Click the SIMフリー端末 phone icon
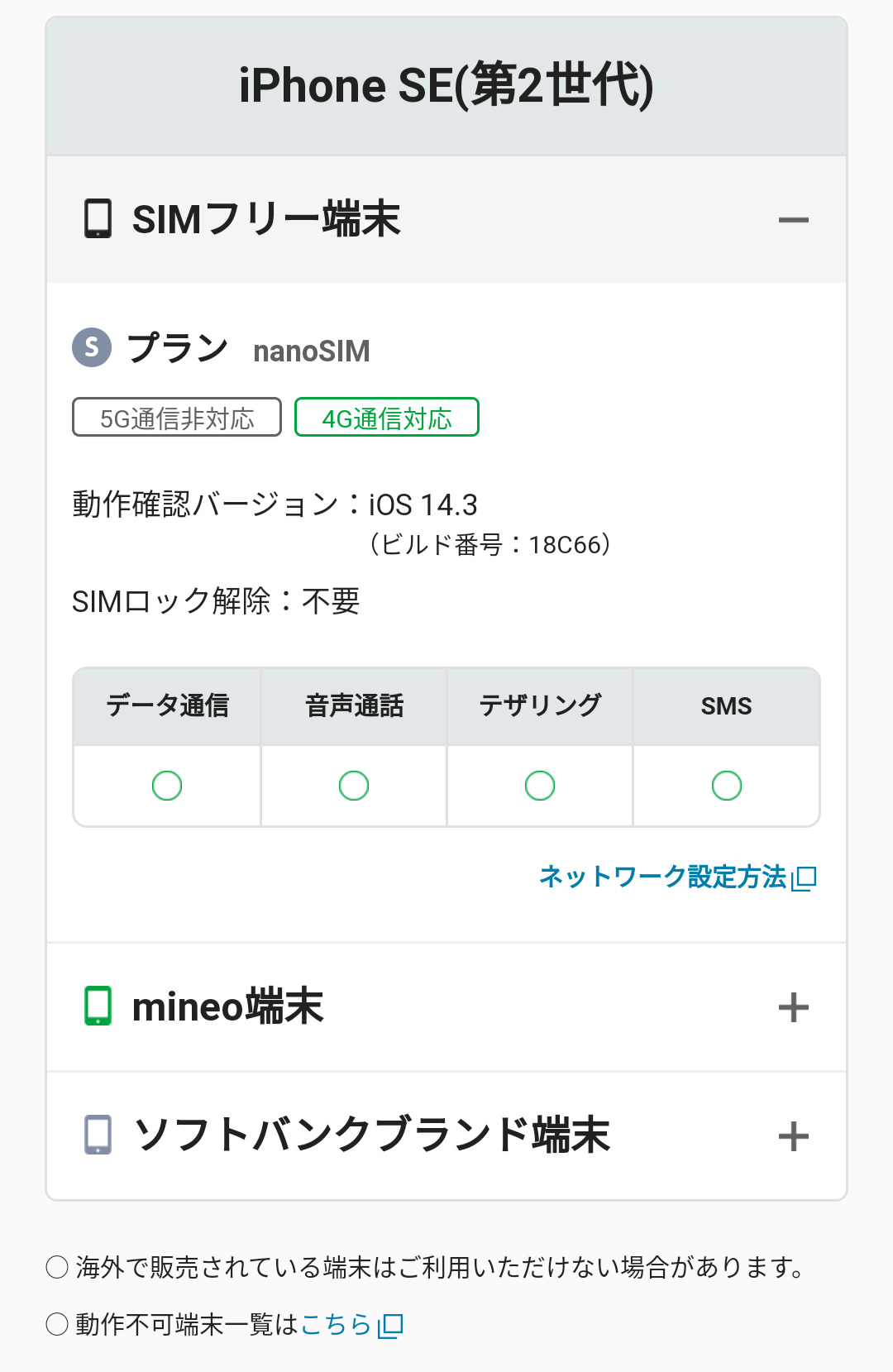This screenshot has height=1372, width=893. pyautogui.click(x=98, y=219)
